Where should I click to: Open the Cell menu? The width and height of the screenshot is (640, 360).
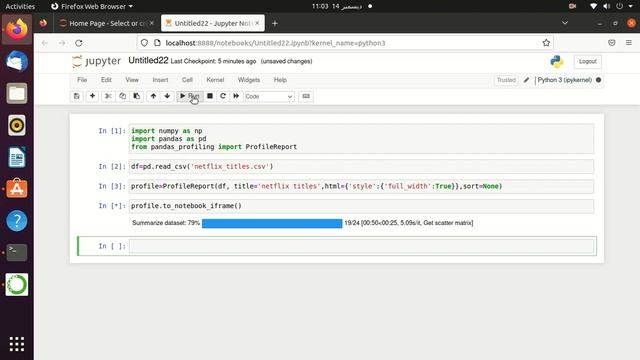point(187,80)
